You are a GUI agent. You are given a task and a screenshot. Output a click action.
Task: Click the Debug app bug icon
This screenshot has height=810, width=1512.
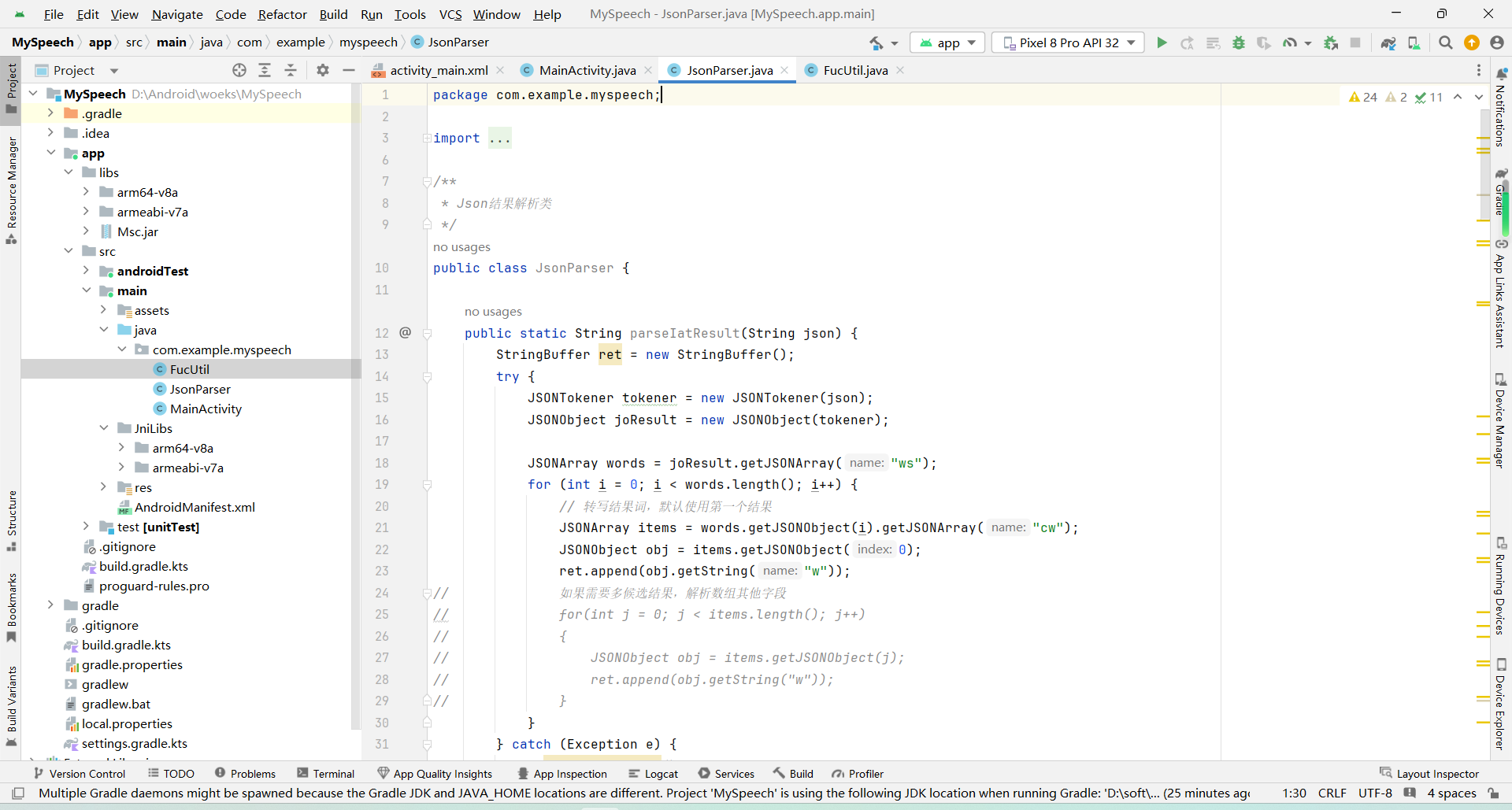[x=1239, y=43]
